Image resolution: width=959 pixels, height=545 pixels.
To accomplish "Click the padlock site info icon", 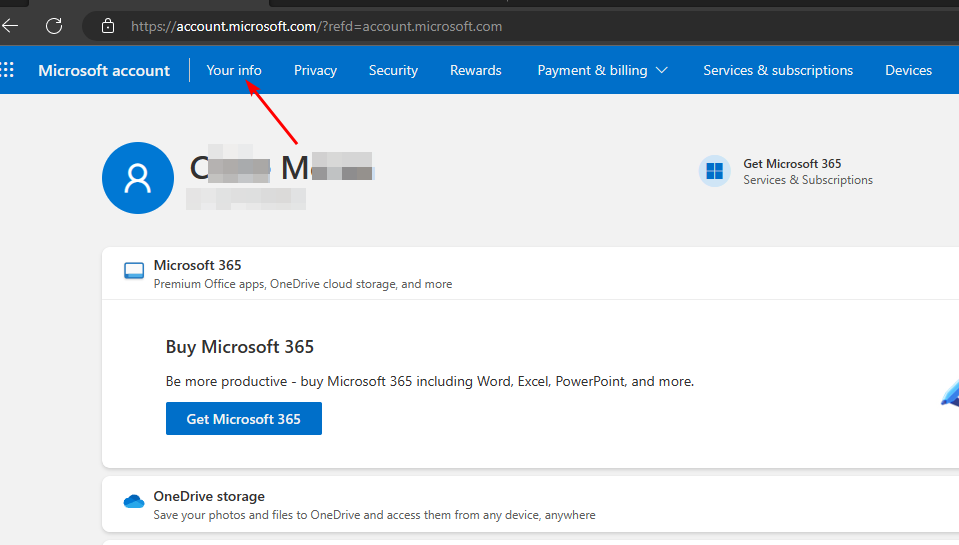I will click(x=108, y=26).
